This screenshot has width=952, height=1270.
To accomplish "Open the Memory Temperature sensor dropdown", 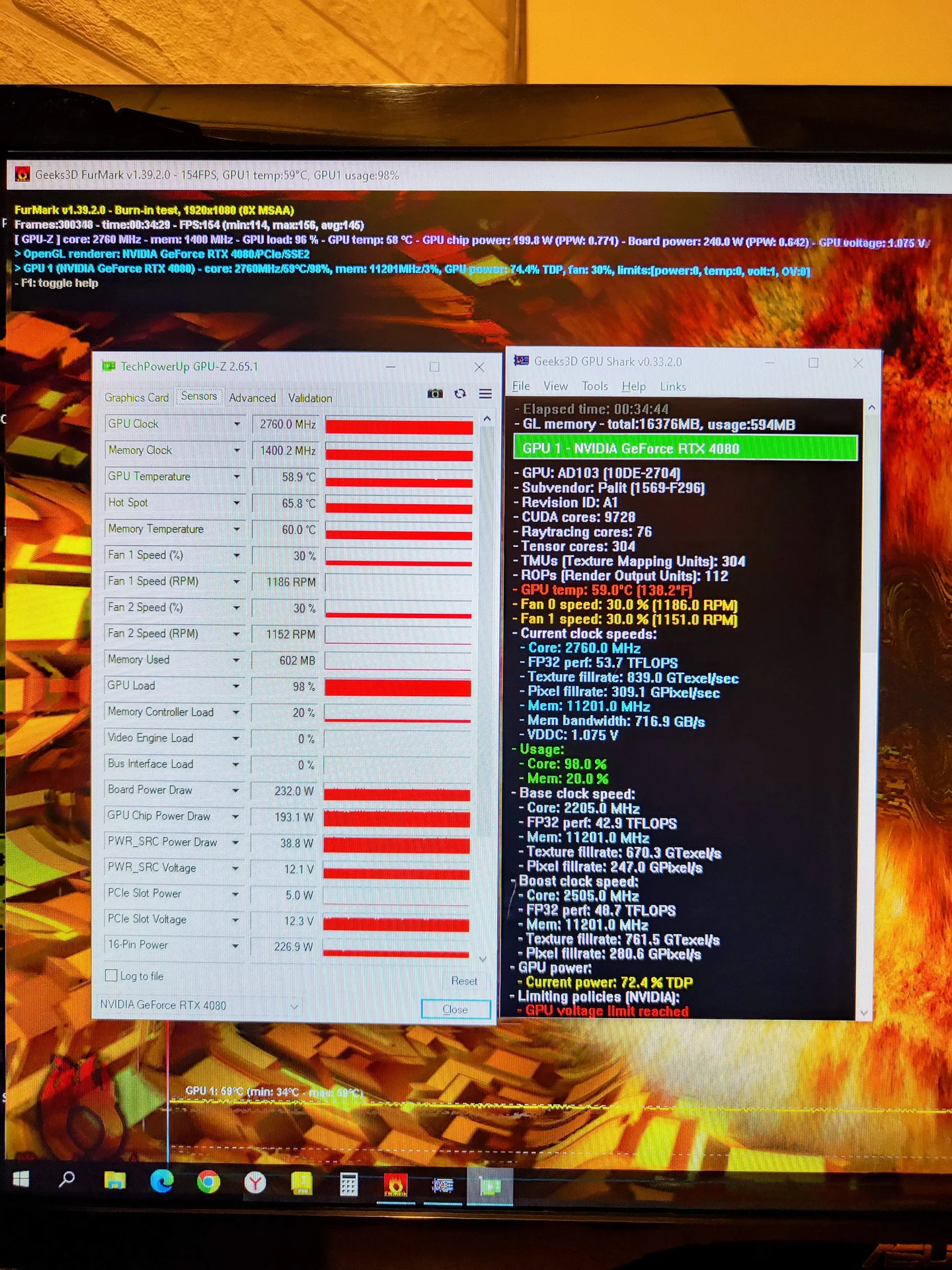I will point(237,529).
